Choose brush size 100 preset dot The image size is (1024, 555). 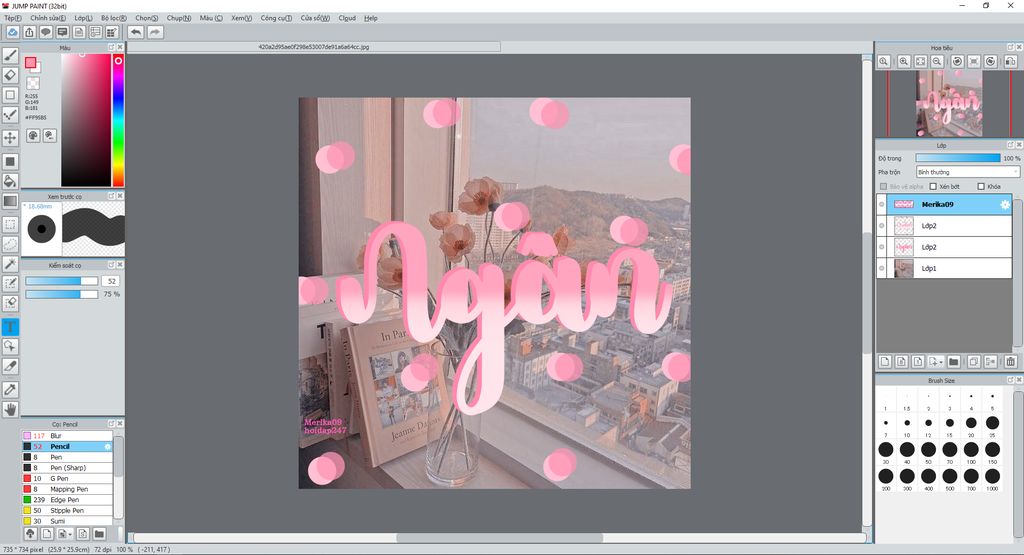point(971,449)
